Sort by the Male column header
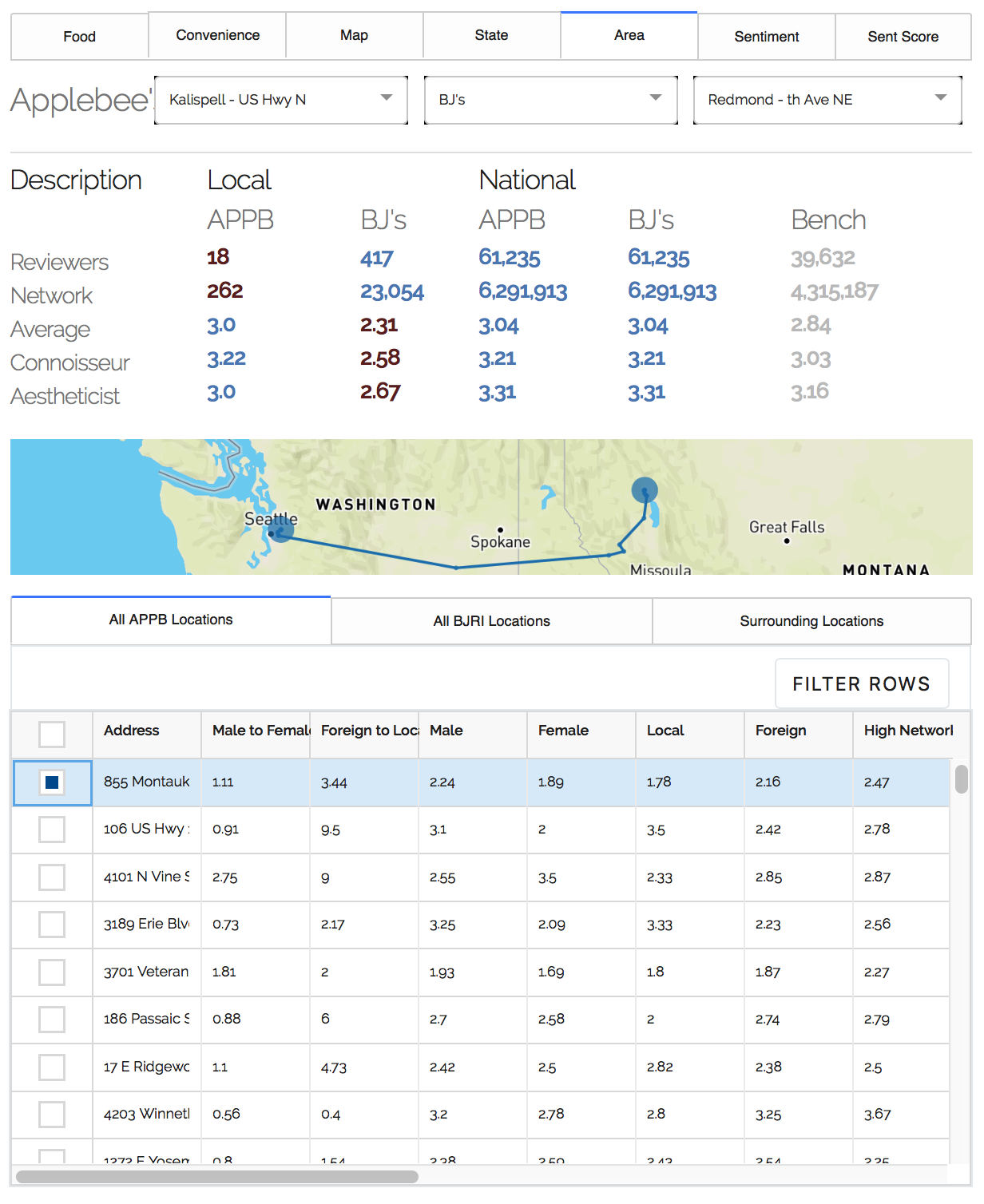The height and width of the screenshot is (1204, 984). coord(473,735)
